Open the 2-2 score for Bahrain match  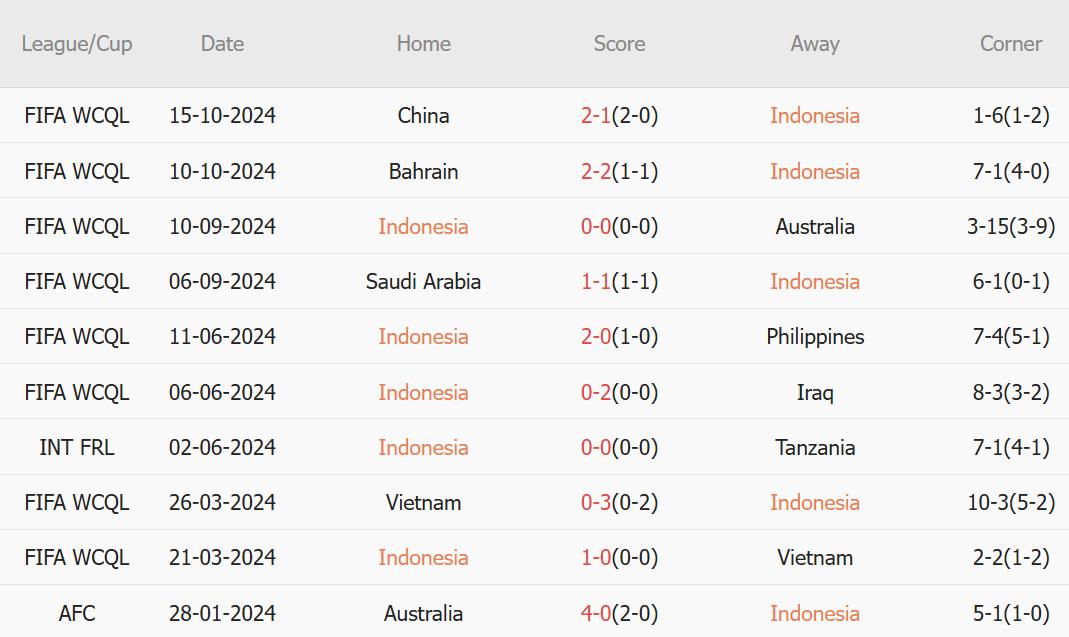pyautogui.click(x=596, y=171)
